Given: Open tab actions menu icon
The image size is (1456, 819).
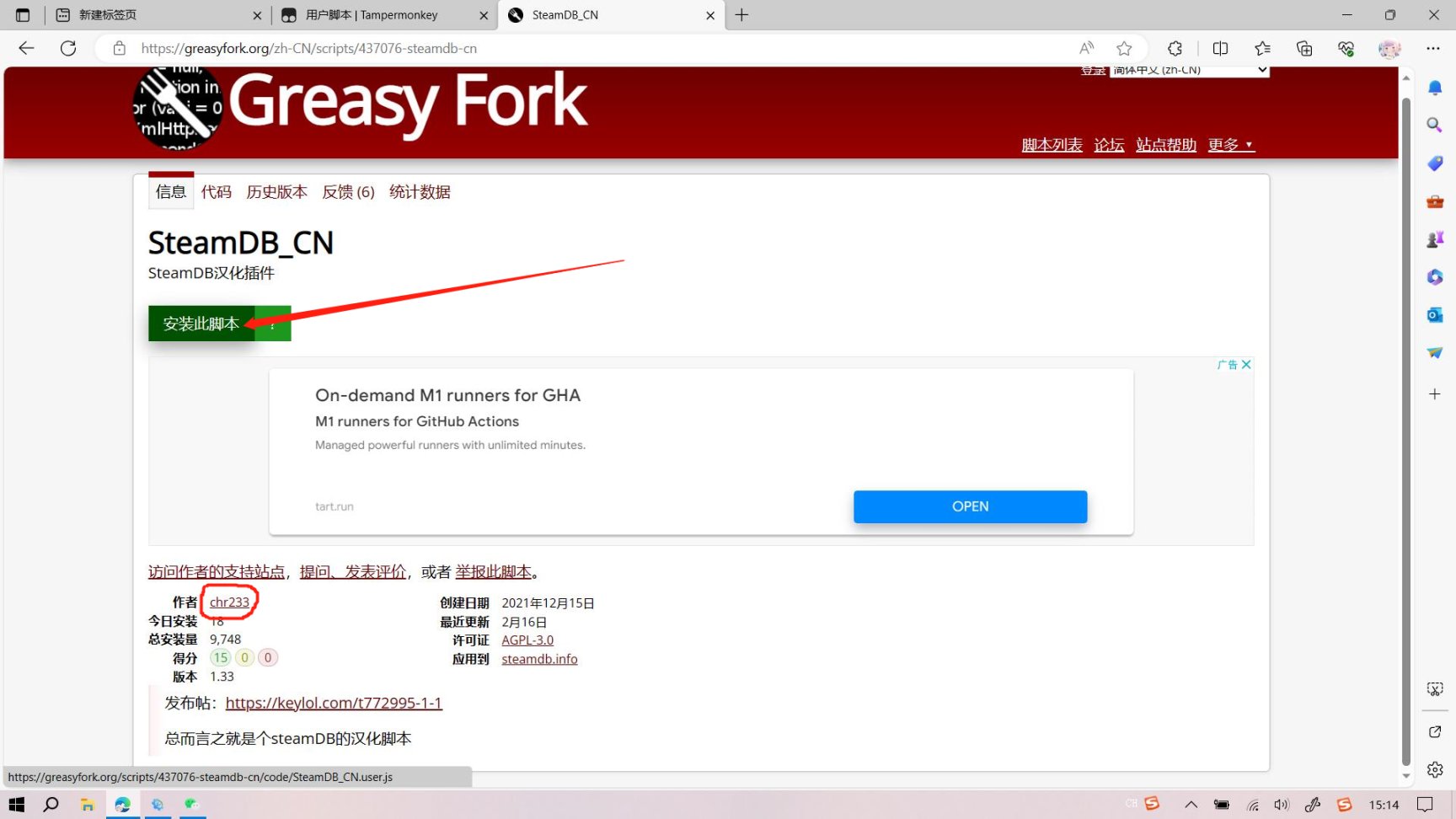Looking at the screenshot, I should (x=23, y=15).
